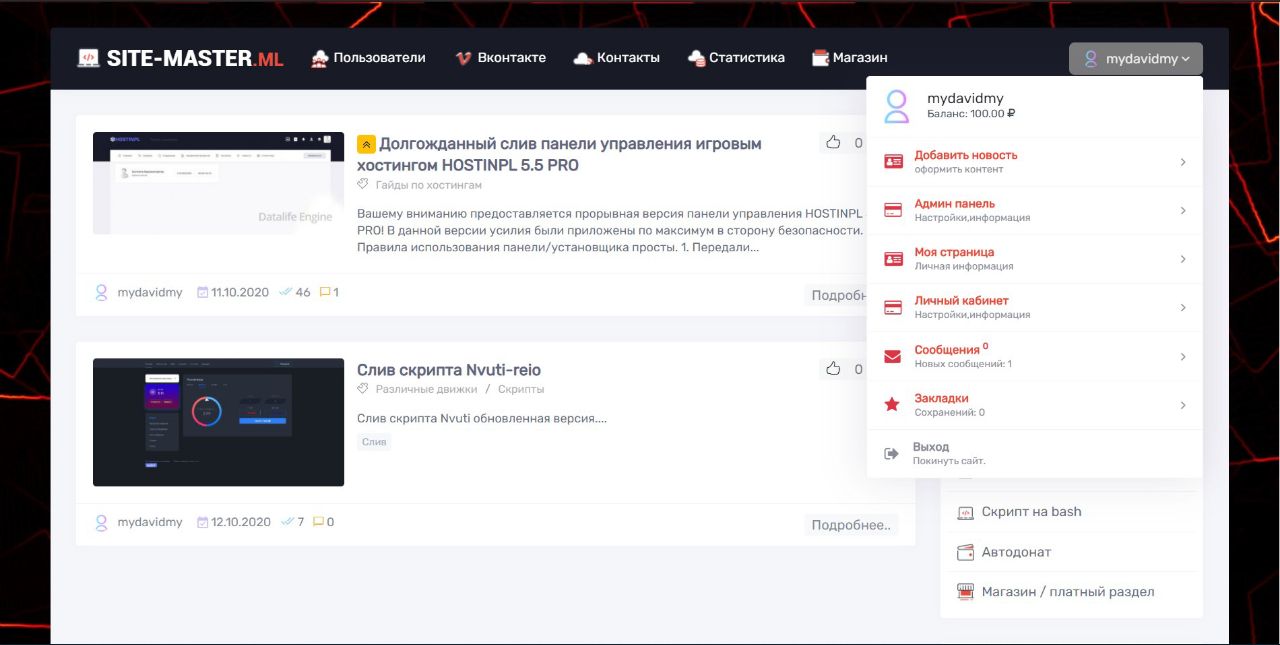The height and width of the screenshot is (645, 1280).
Task: Click the Моя страница ID icon
Action: coord(893,259)
